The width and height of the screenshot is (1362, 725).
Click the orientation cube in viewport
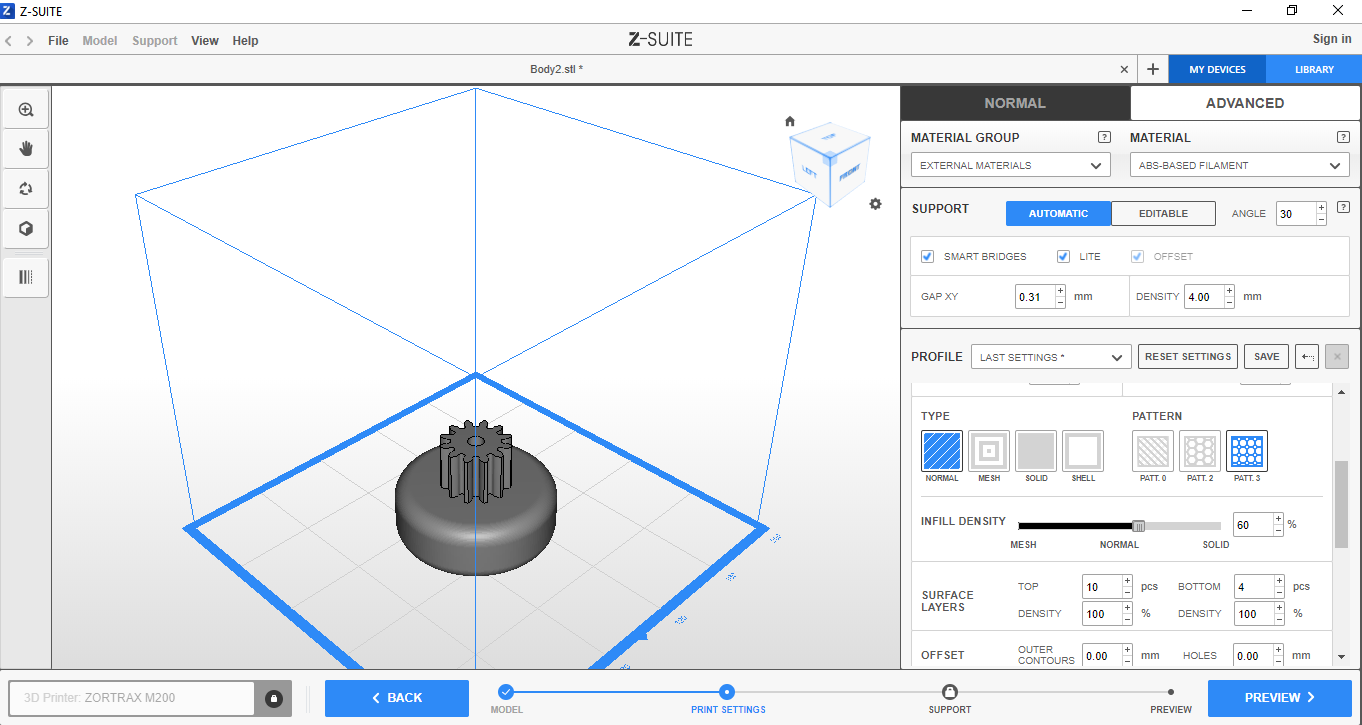(829, 164)
